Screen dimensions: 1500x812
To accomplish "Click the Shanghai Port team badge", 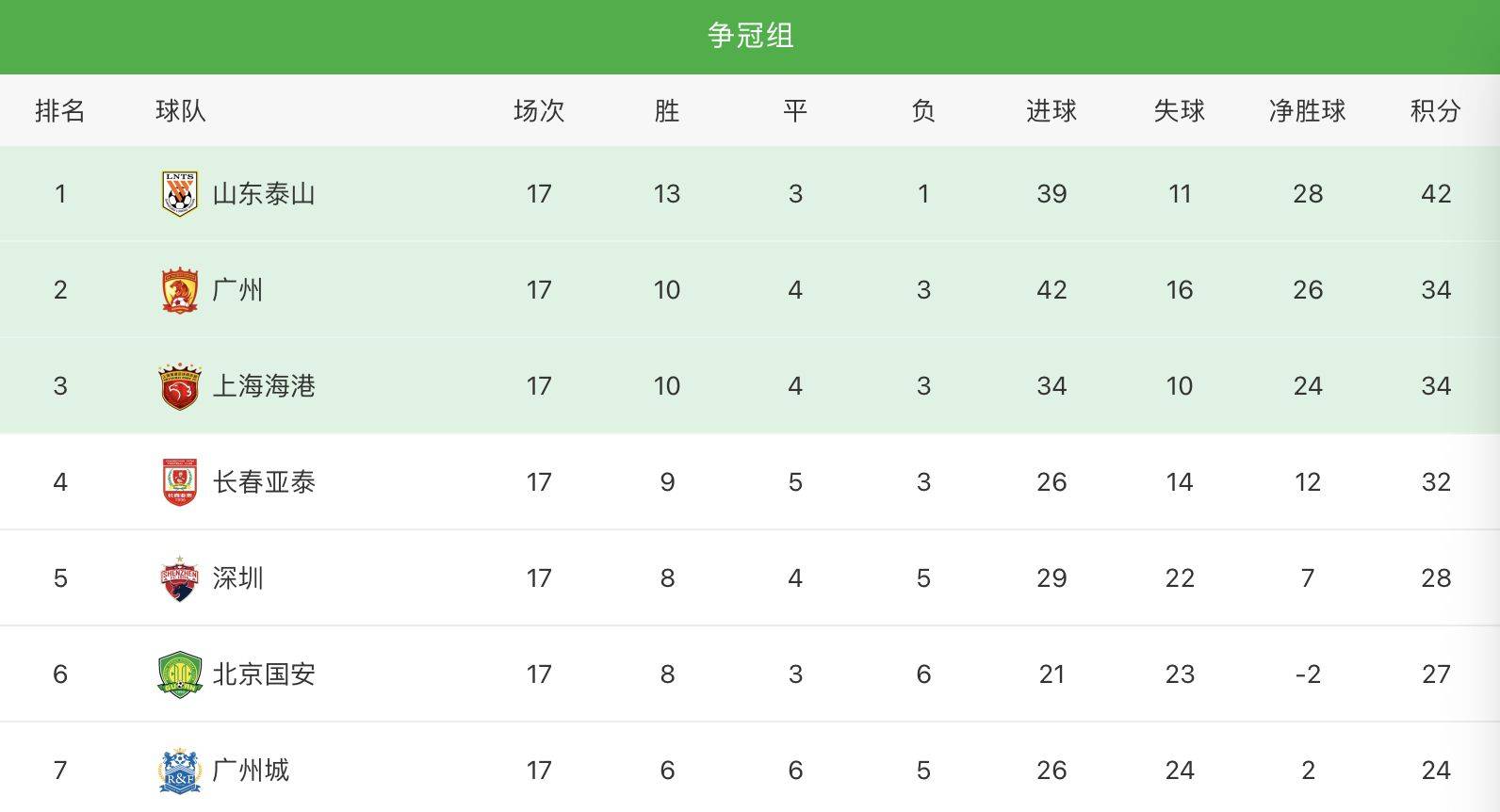I will 179,386.
